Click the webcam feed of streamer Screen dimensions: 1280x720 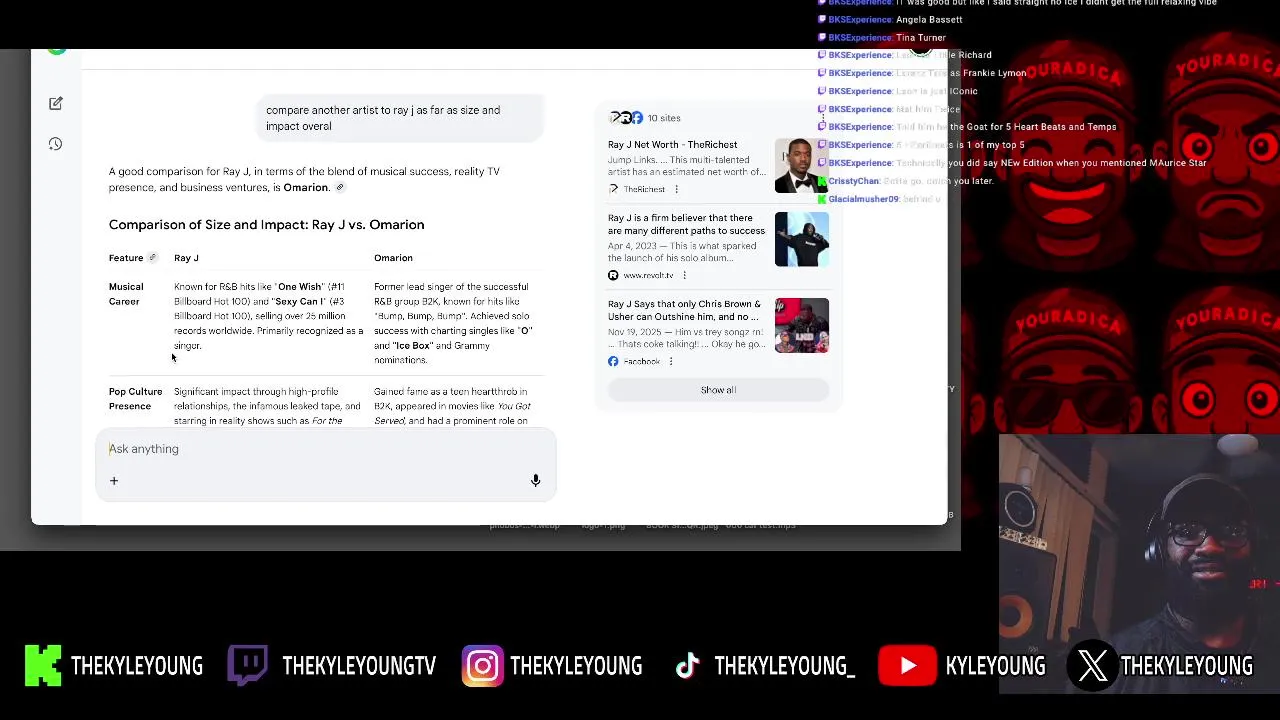click(x=1139, y=562)
